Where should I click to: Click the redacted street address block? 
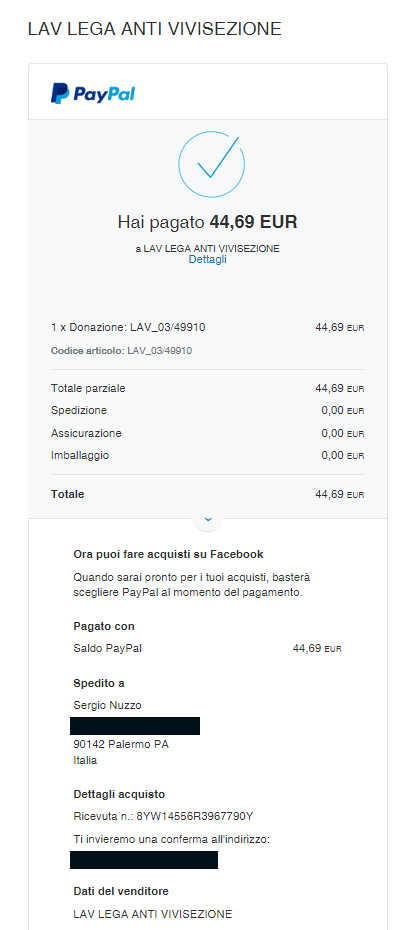pyautogui.click(x=135, y=726)
